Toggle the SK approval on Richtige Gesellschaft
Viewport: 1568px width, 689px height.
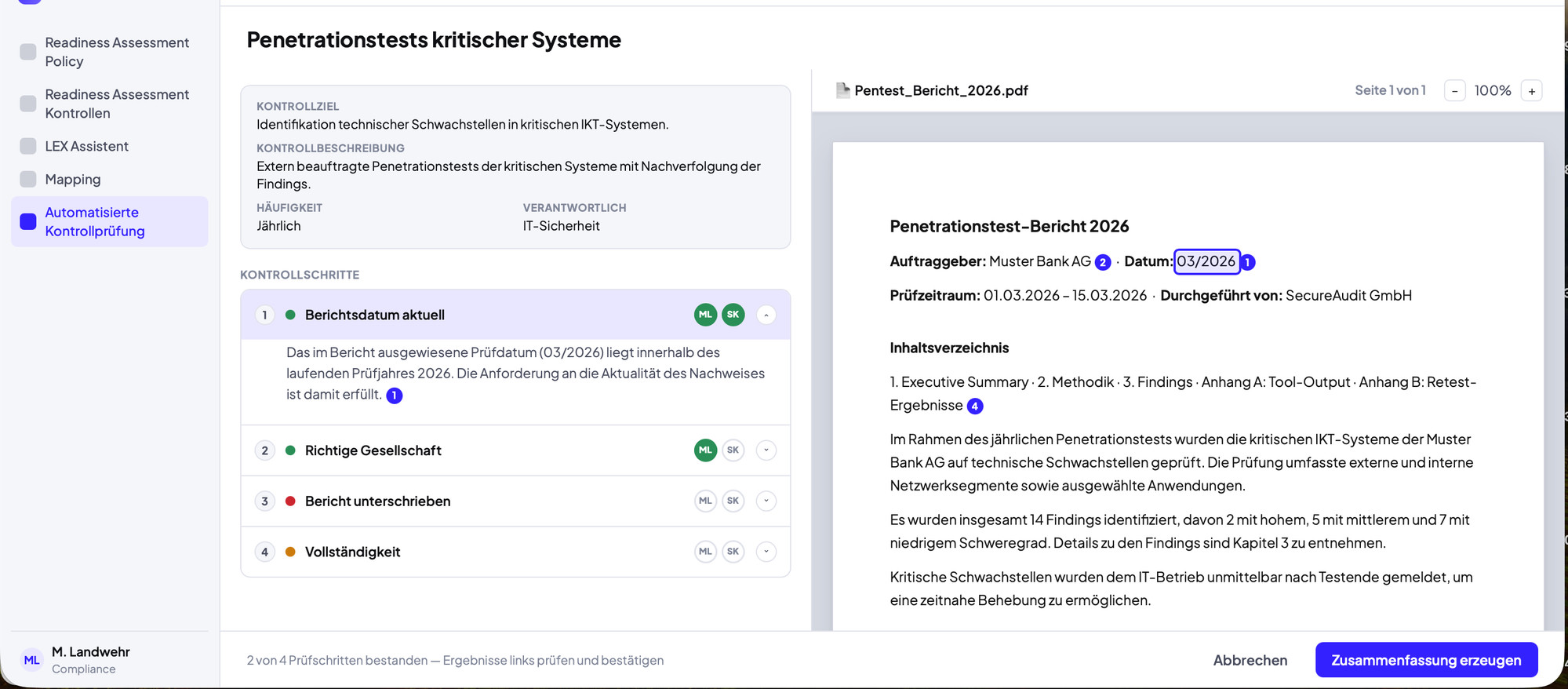[733, 450]
